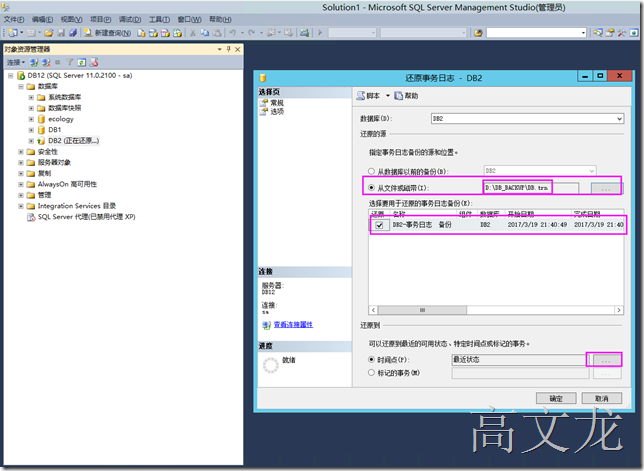Expand the ecology database node
The height and width of the screenshot is (471, 644).
click(x=31, y=119)
